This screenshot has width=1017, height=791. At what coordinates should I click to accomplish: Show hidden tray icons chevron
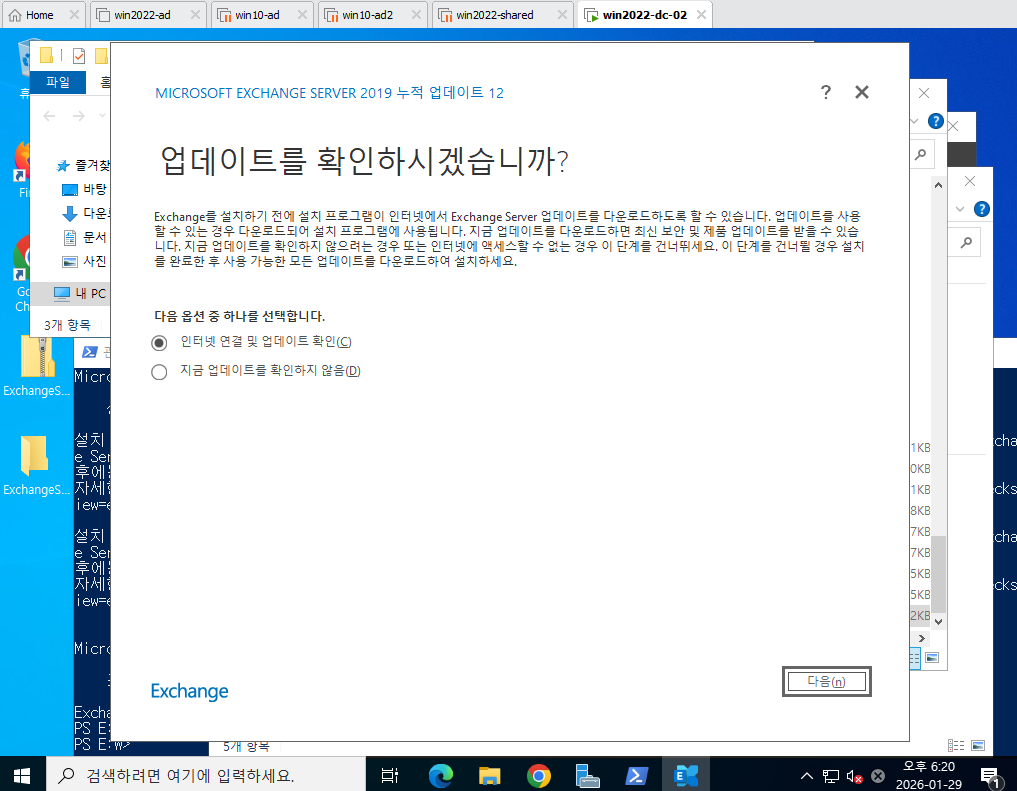click(806, 775)
